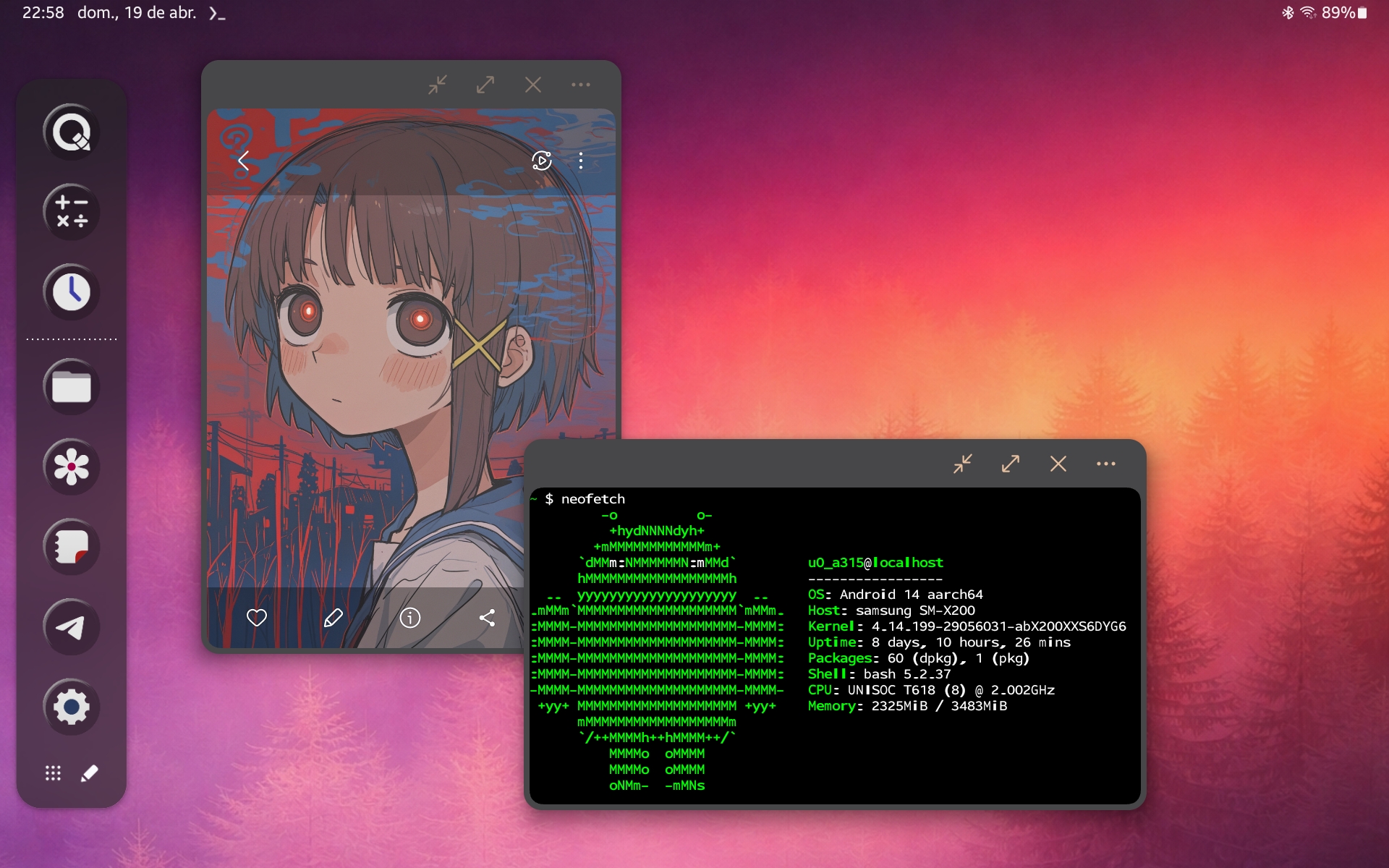1389x868 pixels.
Task: Favorite the image with heart icon
Action: (257, 618)
